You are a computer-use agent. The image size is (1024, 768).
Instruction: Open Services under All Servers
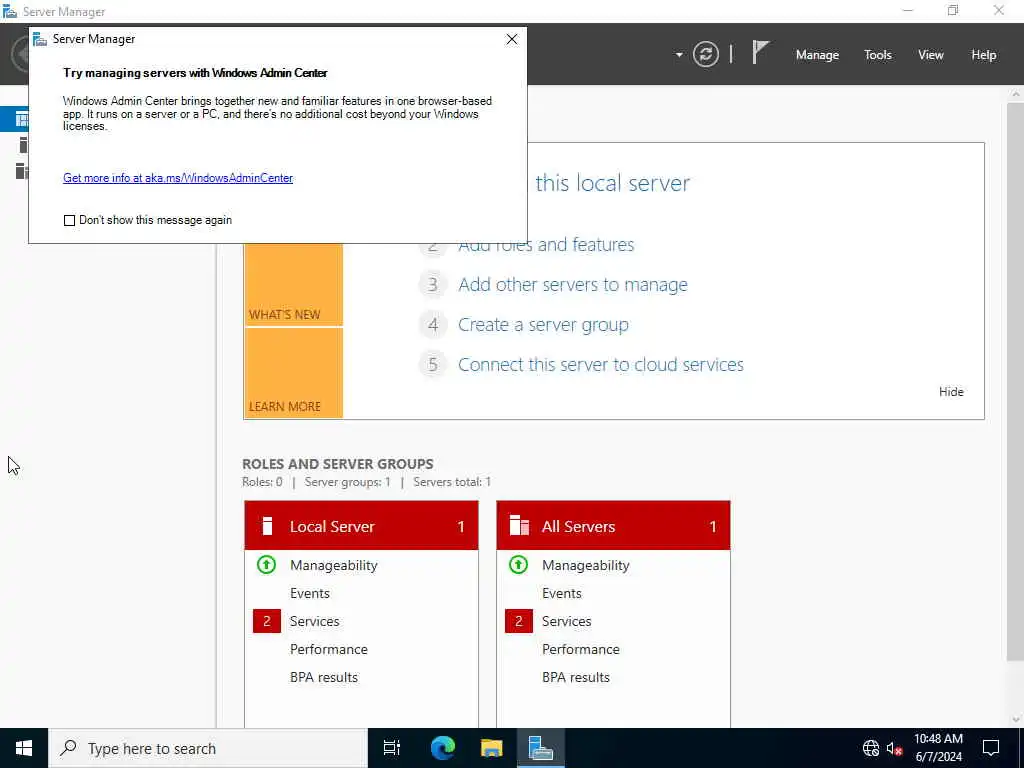pos(566,621)
